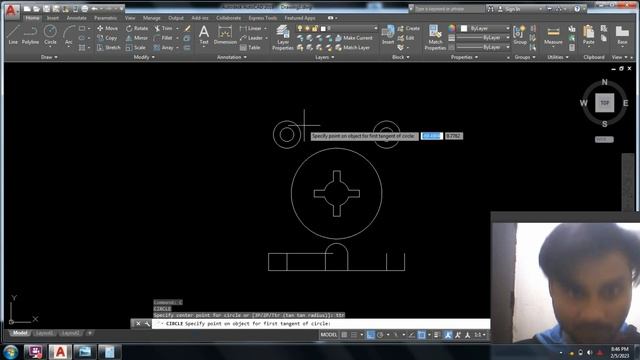Click the Fillet tool

tap(163, 38)
